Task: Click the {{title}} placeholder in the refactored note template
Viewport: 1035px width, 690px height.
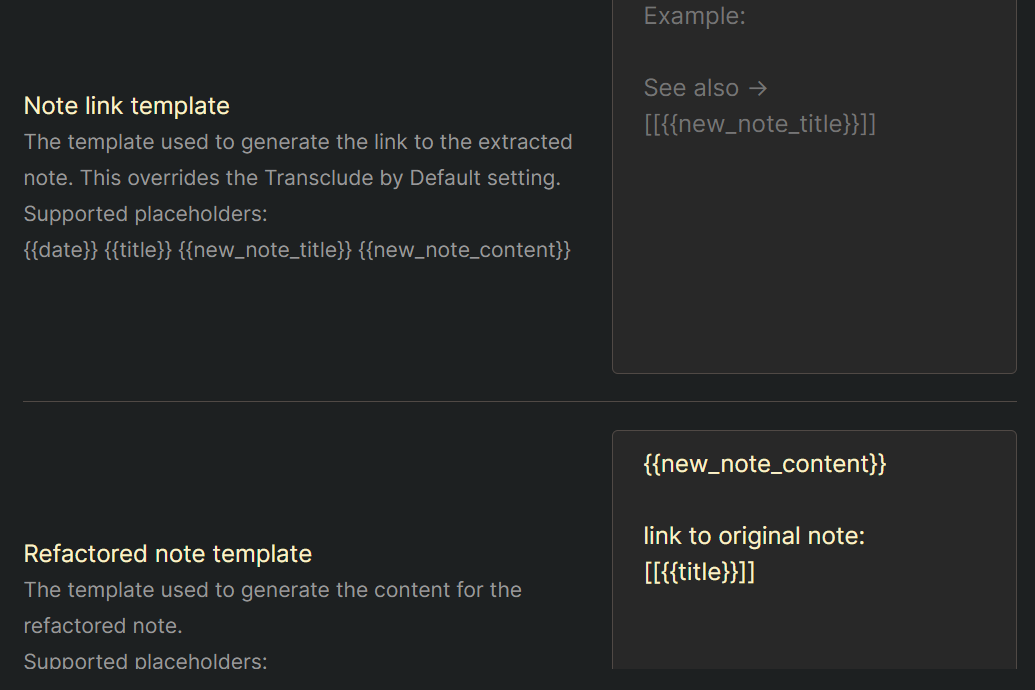Action: coord(700,572)
